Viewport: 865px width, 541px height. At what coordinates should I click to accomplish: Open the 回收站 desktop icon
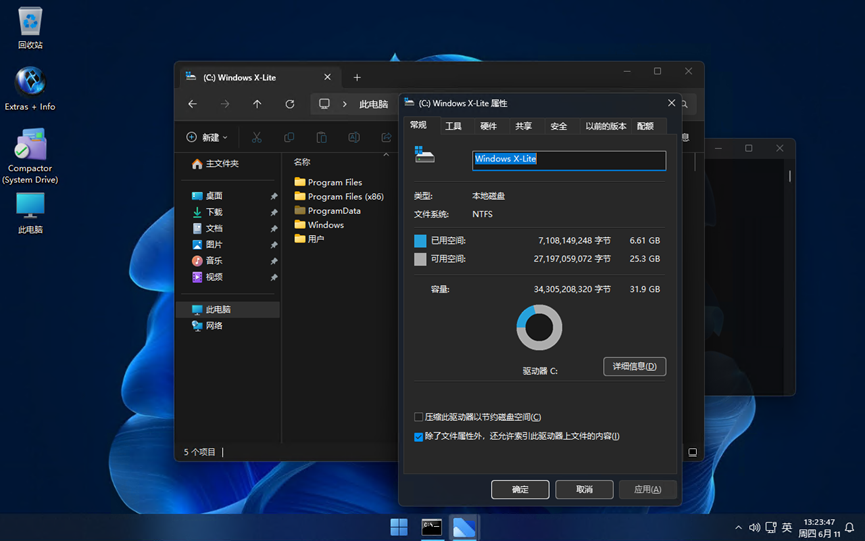pos(30,28)
